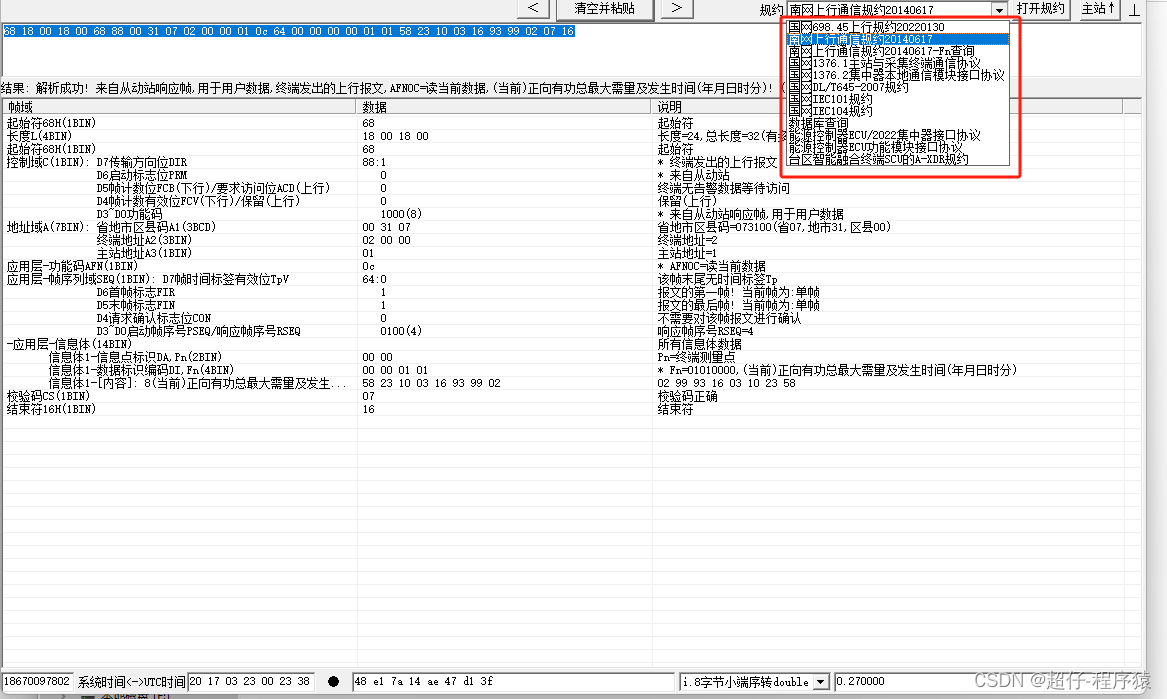Select the D5帧计数位FCB/要求访问位ACD row

(572, 188)
